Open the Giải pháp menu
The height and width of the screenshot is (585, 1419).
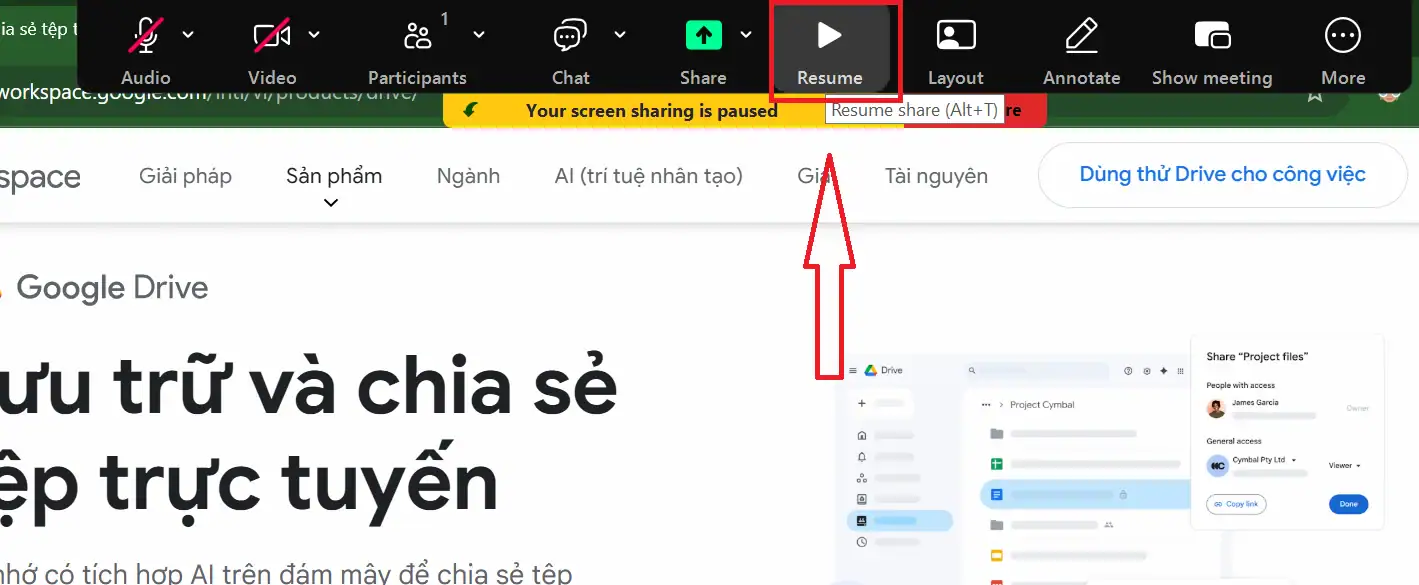pos(185,177)
